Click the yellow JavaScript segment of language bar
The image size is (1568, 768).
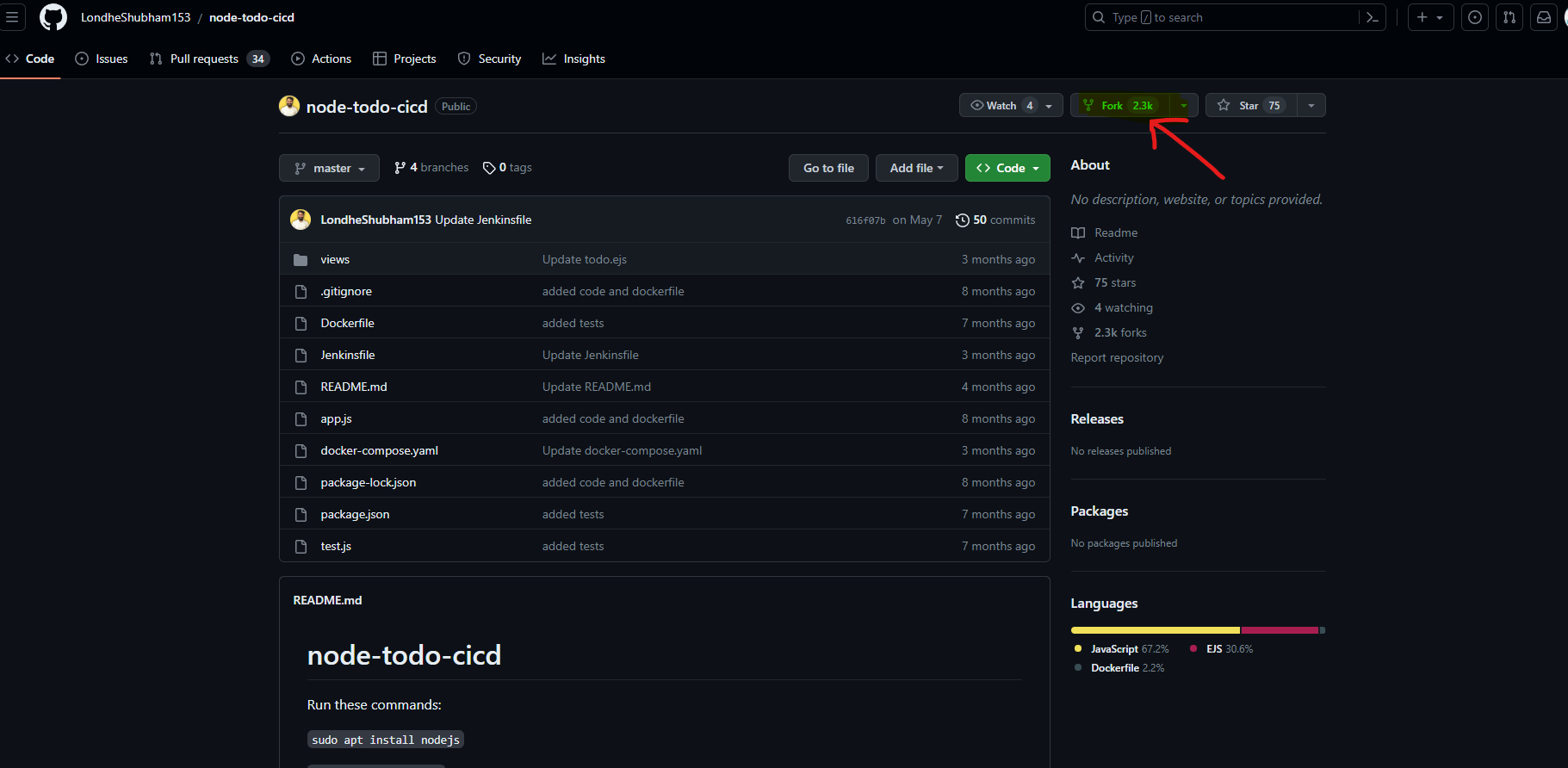1155,630
